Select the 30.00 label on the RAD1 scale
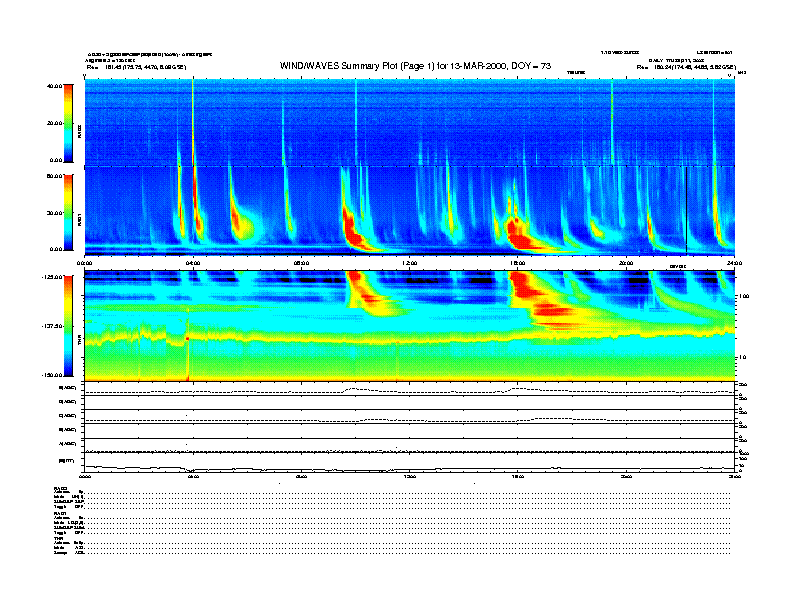792x612 pixels. pos(55,213)
